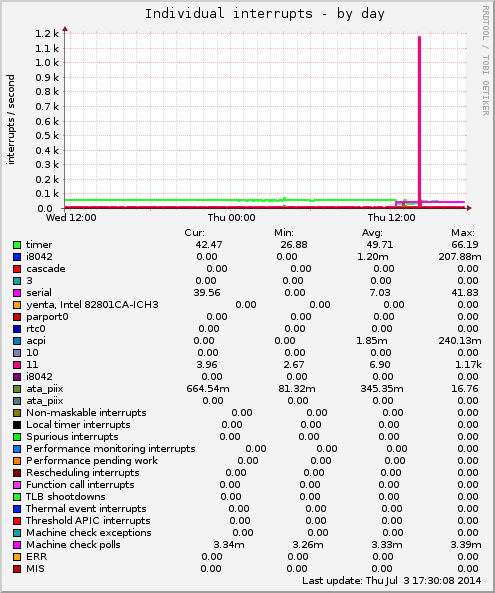Image resolution: width=495 pixels, height=593 pixels.
Task: Select the Thermal event interrupts swatch
Action: tap(17, 509)
